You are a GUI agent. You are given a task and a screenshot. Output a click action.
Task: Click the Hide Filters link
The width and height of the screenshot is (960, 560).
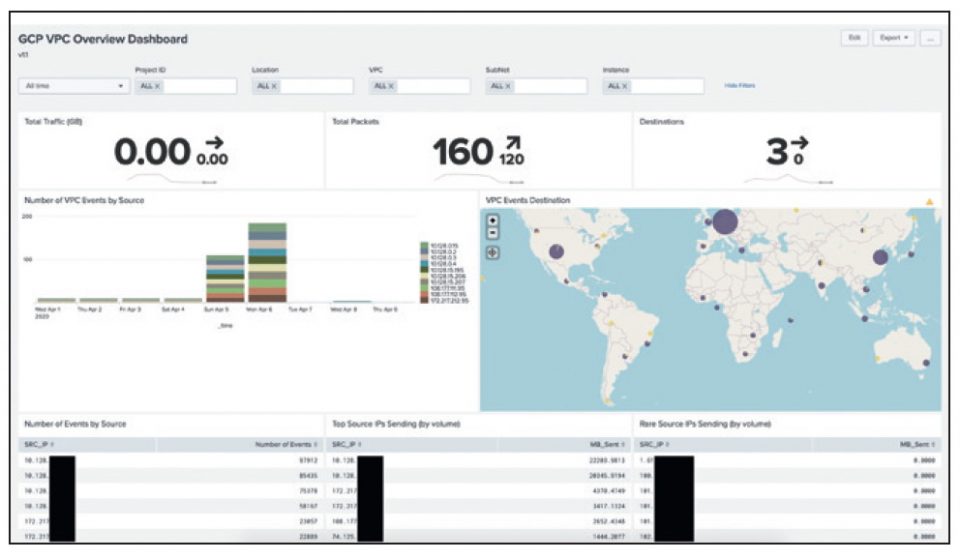[x=740, y=86]
